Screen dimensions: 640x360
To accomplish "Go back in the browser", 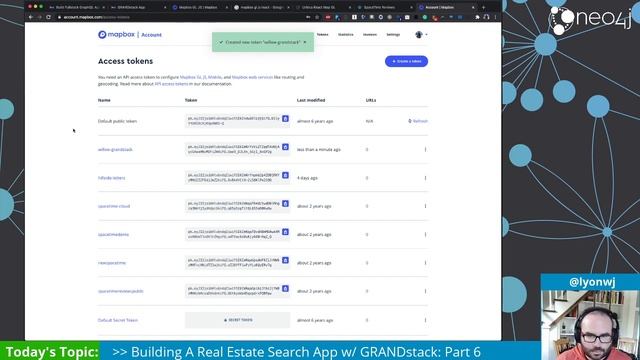I will click(x=31, y=17).
